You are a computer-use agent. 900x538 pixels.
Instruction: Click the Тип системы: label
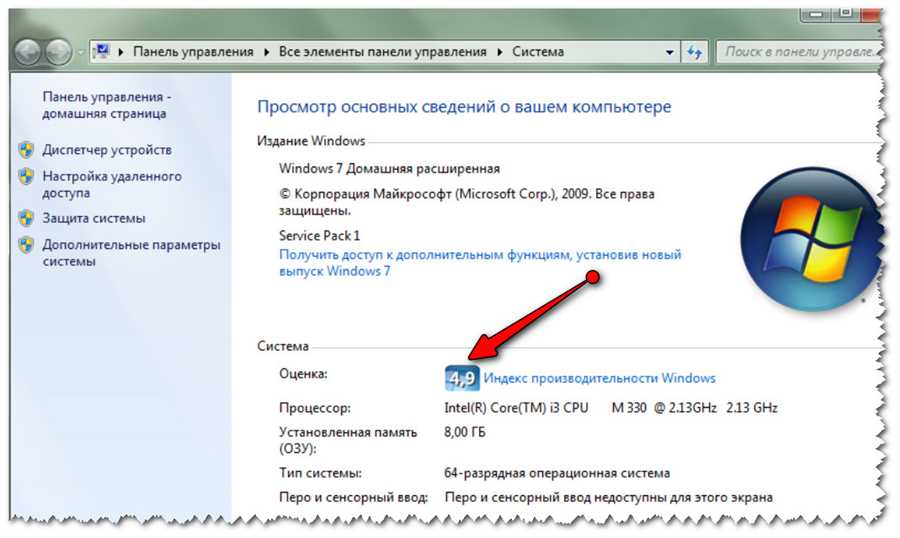(x=320, y=474)
